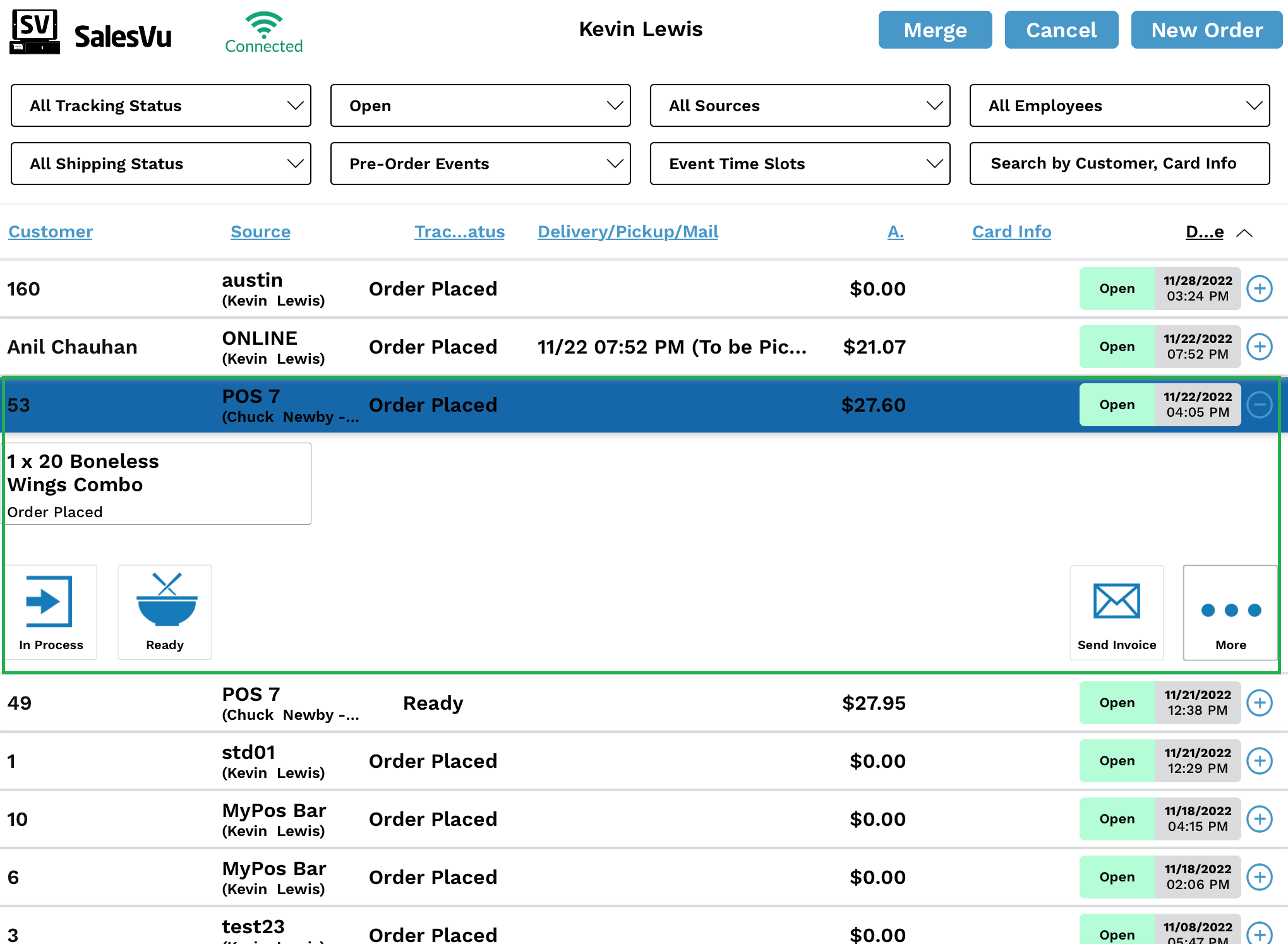Open the Pre-Order Events dropdown
The height and width of the screenshot is (949, 1288).
click(480, 164)
